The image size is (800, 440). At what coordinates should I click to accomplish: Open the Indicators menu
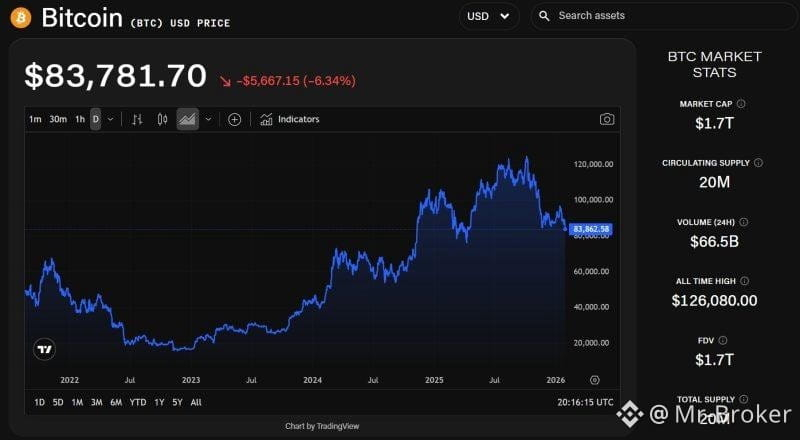[x=290, y=119]
